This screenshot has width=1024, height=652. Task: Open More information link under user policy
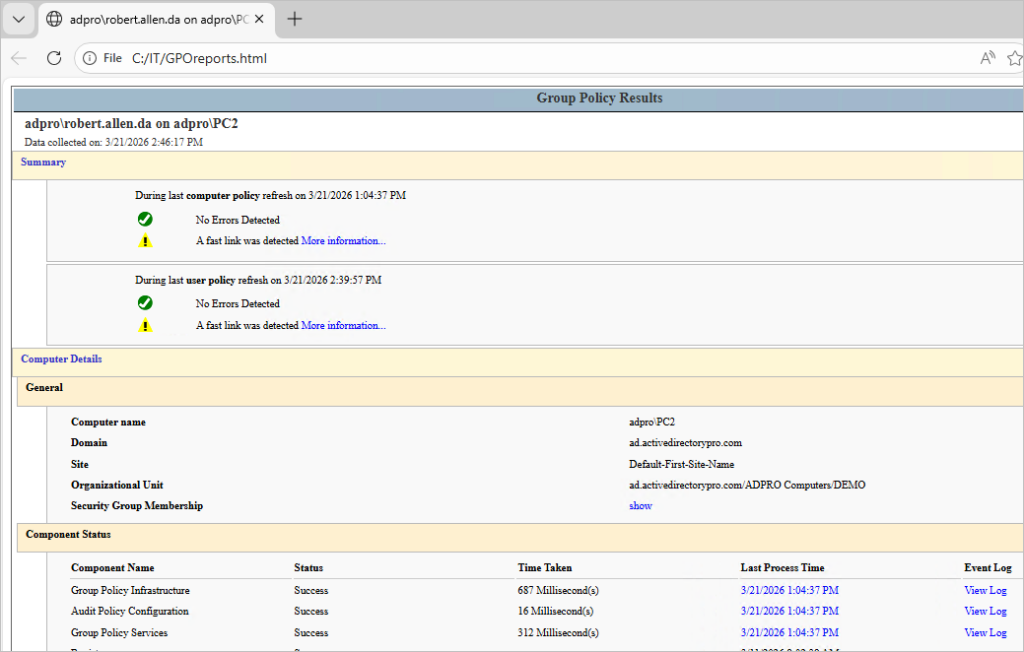344,325
